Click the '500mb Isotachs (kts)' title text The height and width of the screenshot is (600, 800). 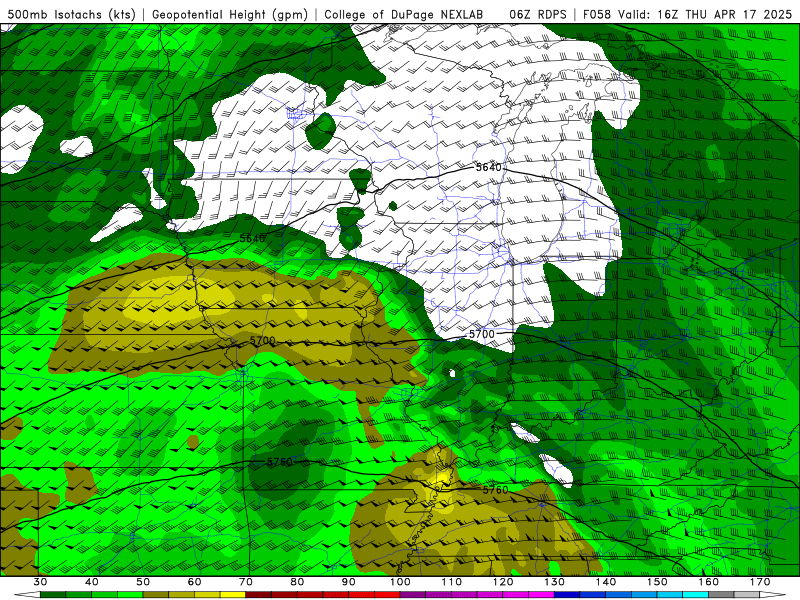pyautogui.click(x=72, y=14)
